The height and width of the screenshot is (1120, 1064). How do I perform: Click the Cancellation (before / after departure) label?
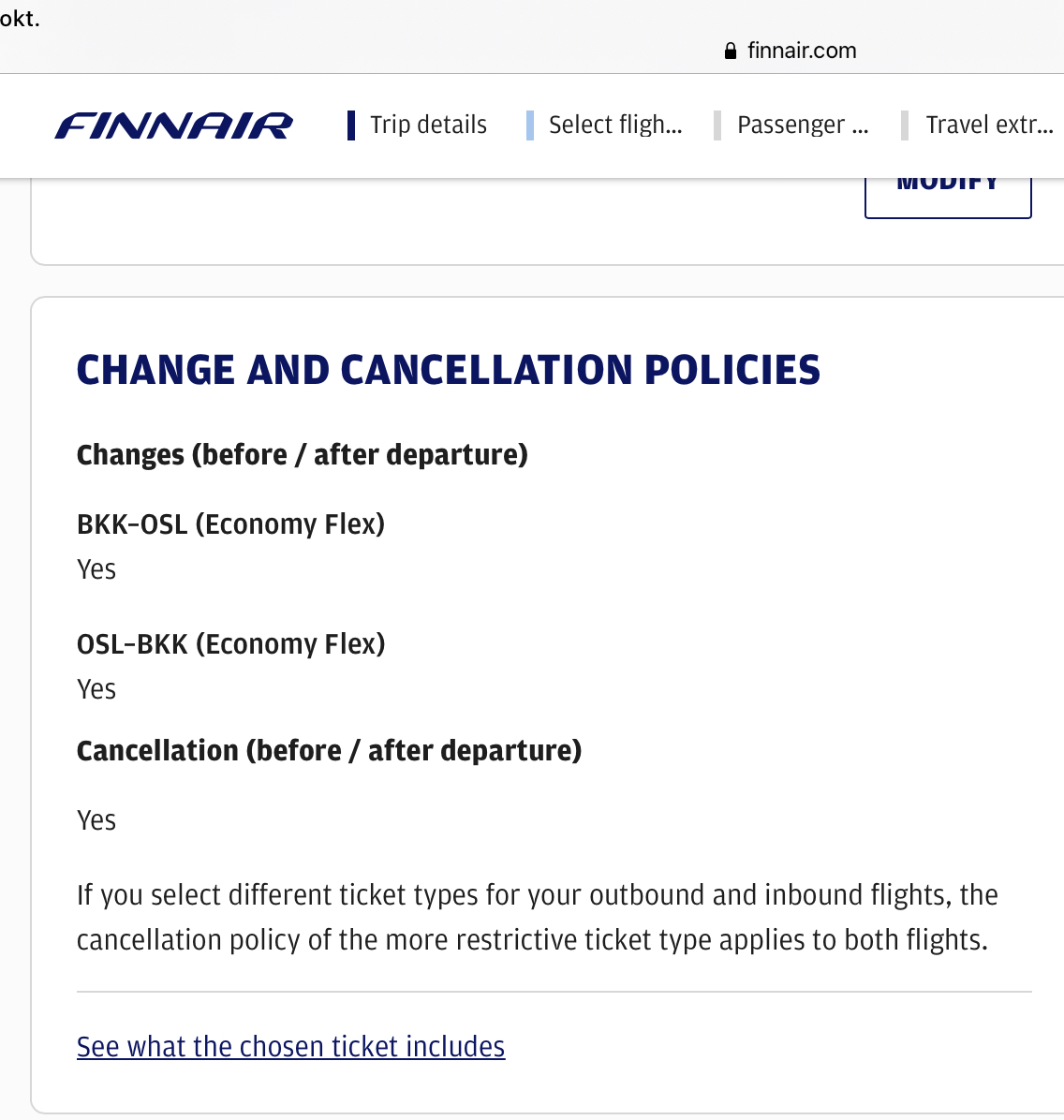329,751
